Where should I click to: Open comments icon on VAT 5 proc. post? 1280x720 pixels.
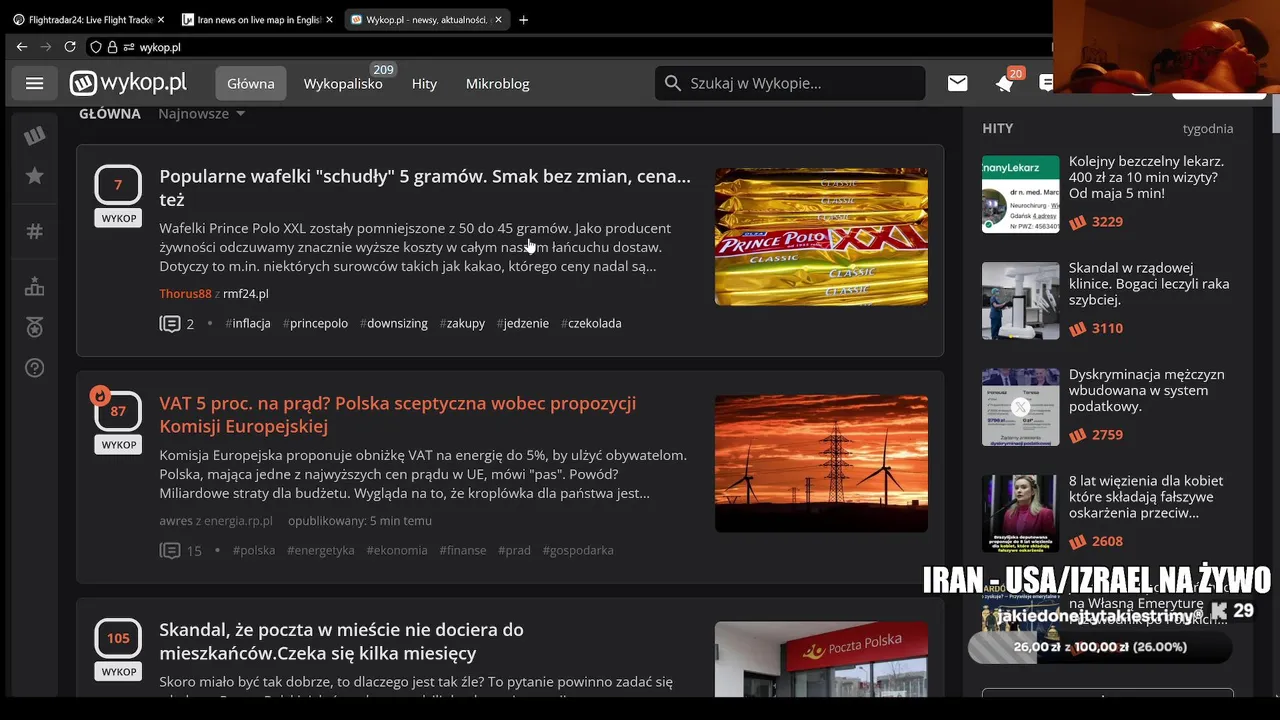[x=170, y=550]
